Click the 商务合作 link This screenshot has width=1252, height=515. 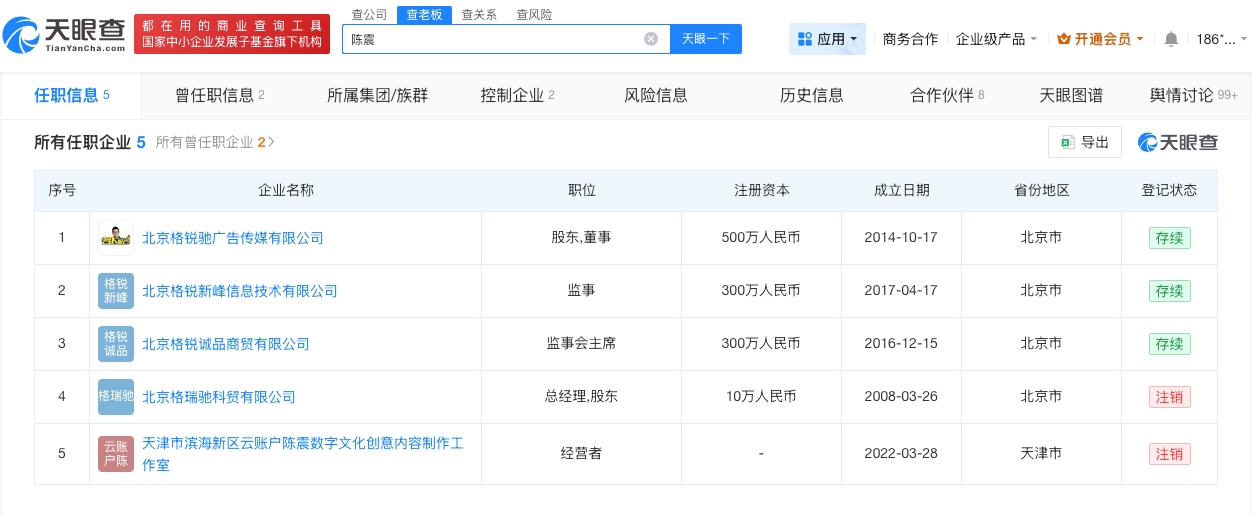(910, 39)
